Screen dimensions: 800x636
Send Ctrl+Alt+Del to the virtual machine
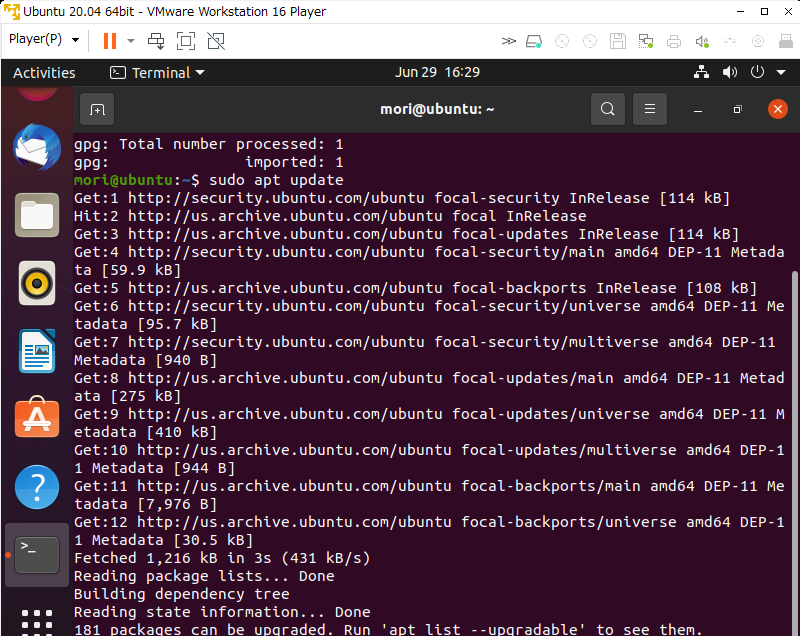coord(156,41)
